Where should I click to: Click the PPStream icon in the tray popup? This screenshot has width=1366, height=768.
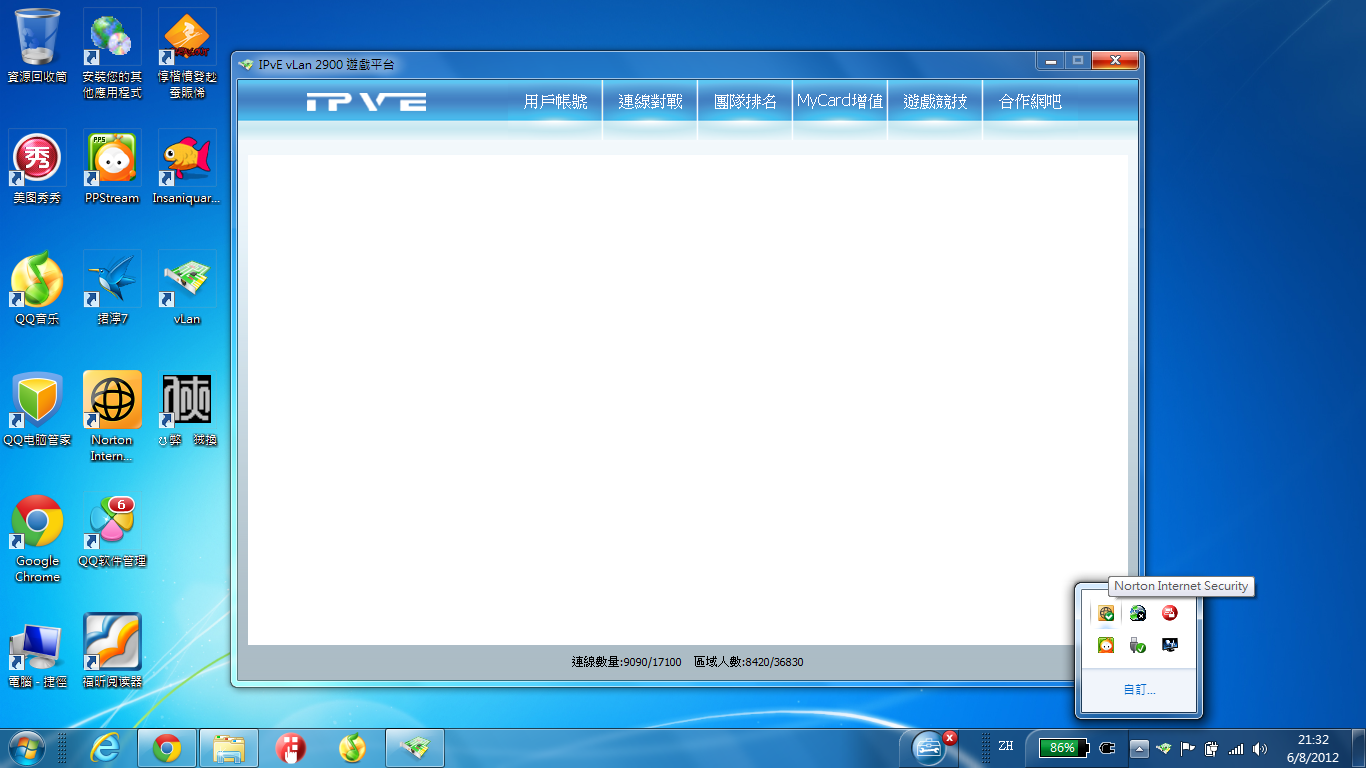point(1106,645)
